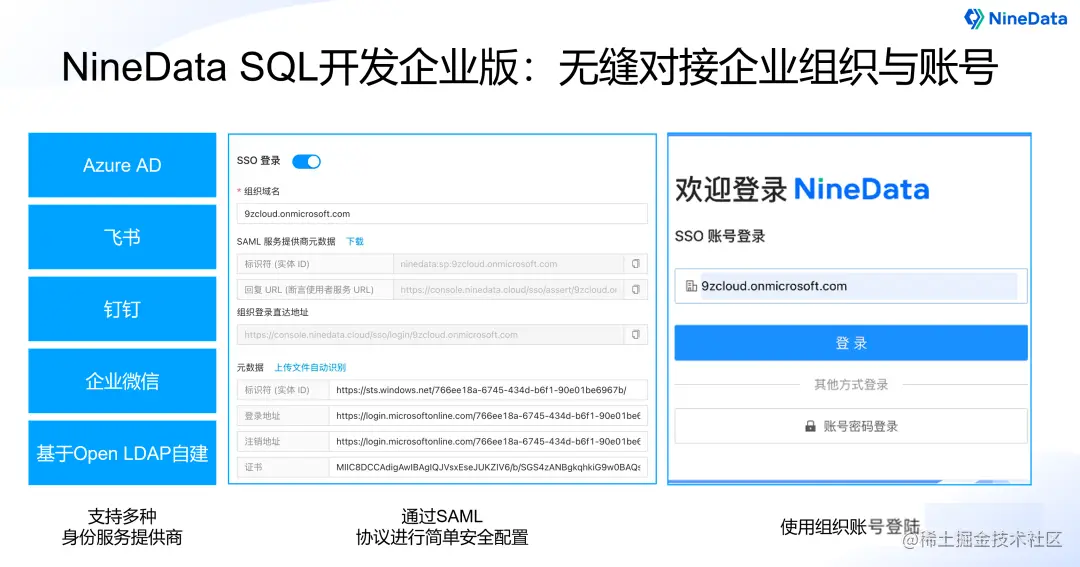Click the building icon in SSO field
The width and height of the screenshot is (1080, 567).
coord(691,286)
